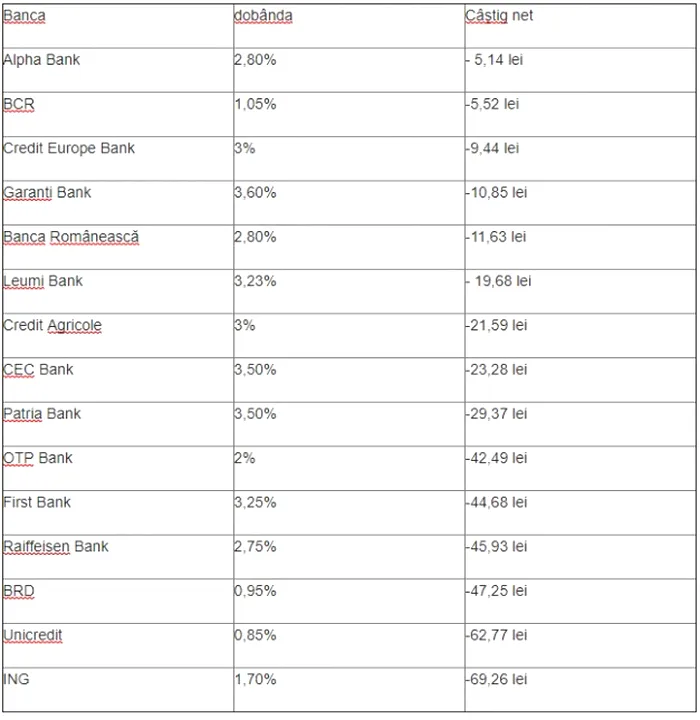Image resolution: width=700 pixels, height=720 pixels.
Task: Click the -69,26 lei net gain value
Action: coord(496,679)
